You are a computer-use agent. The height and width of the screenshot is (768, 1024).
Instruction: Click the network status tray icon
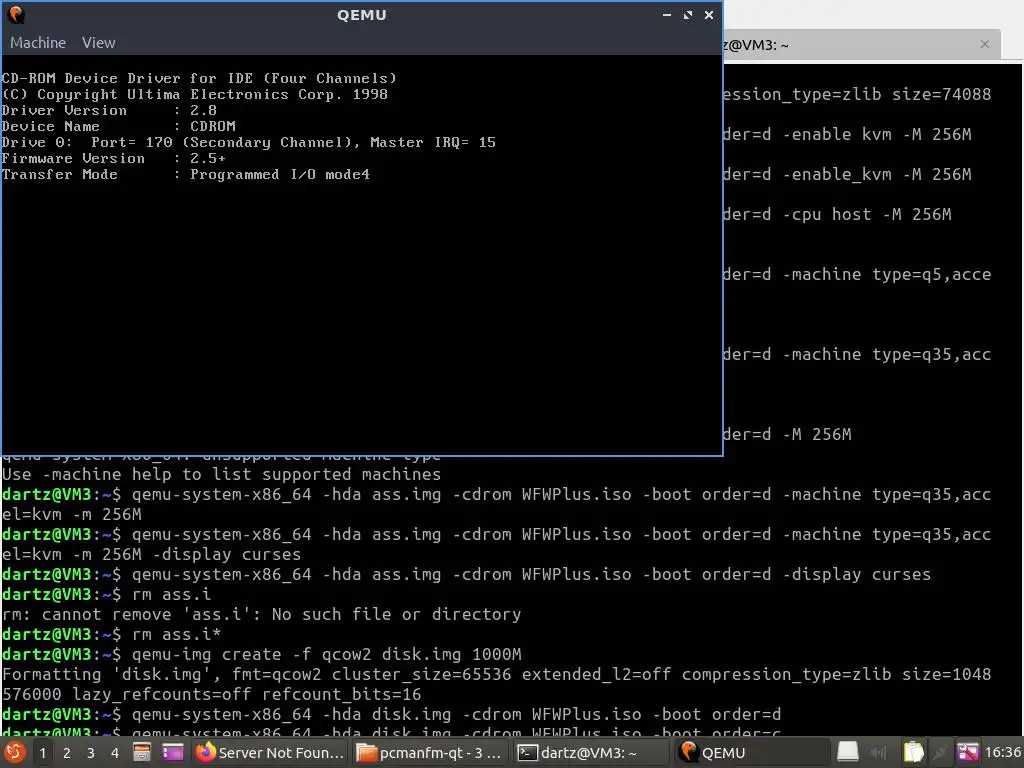point(940,752)
